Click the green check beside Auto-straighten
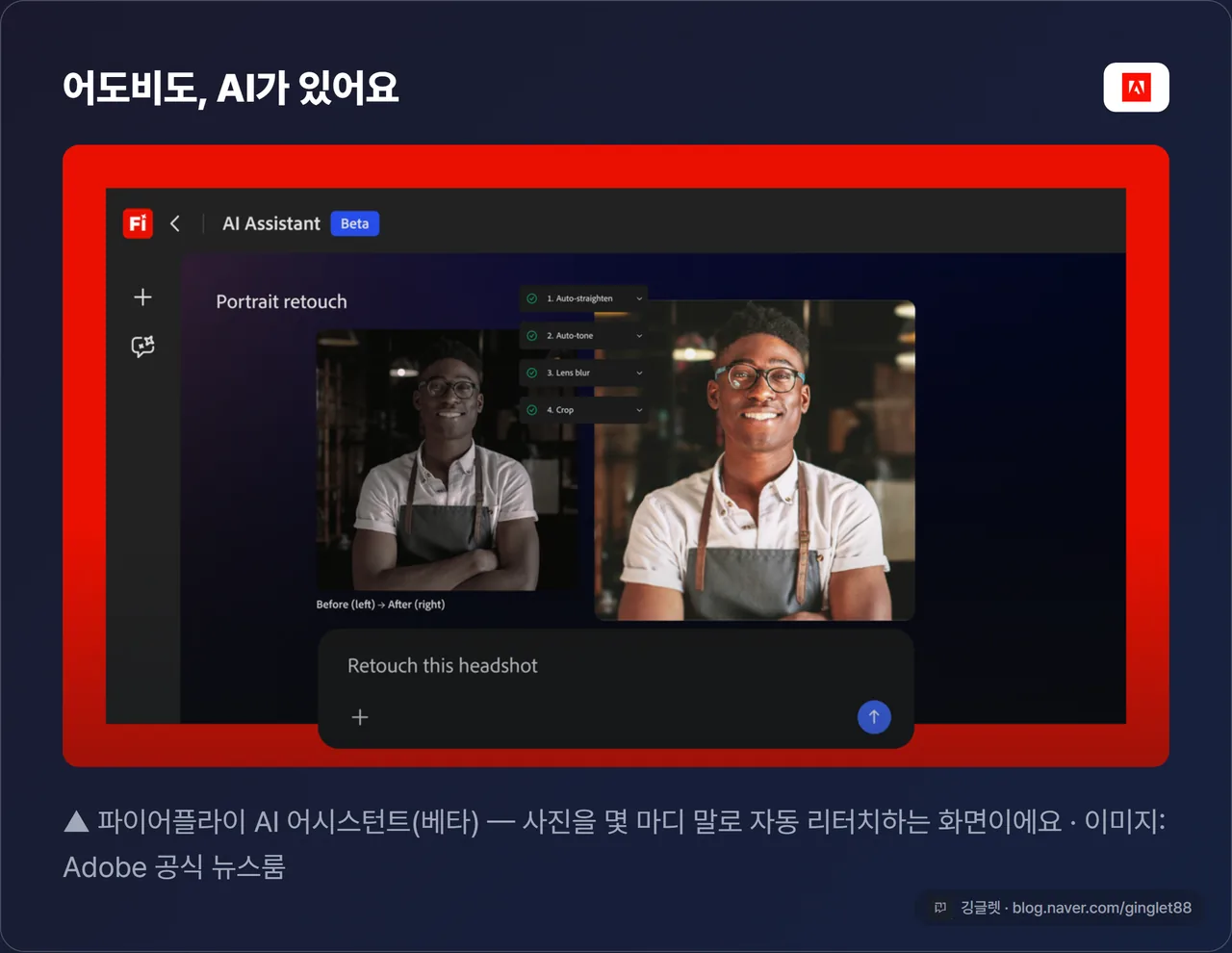 tap(532, 298)
